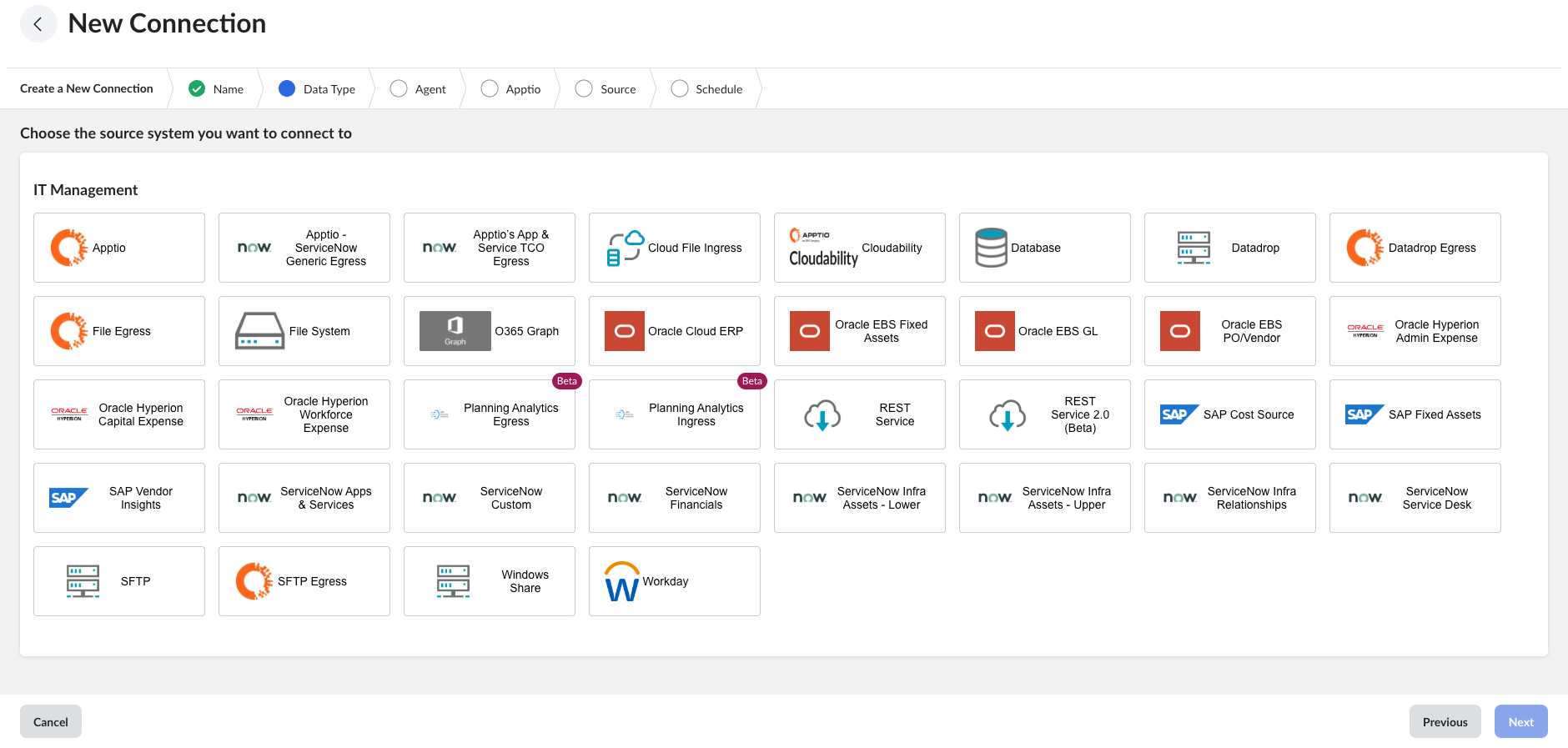
Task: Go to the Name step
Action: click(216, 88)
